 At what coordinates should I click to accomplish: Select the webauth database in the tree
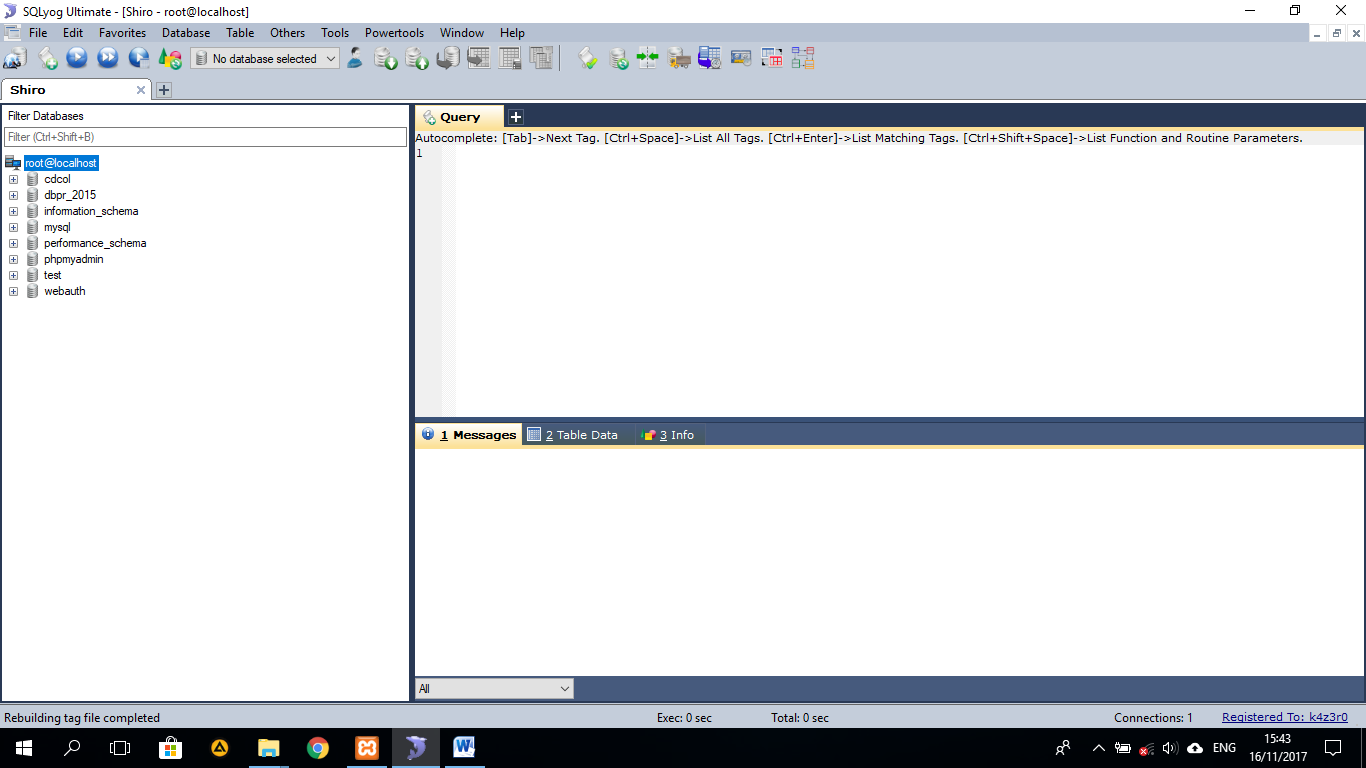64,292
